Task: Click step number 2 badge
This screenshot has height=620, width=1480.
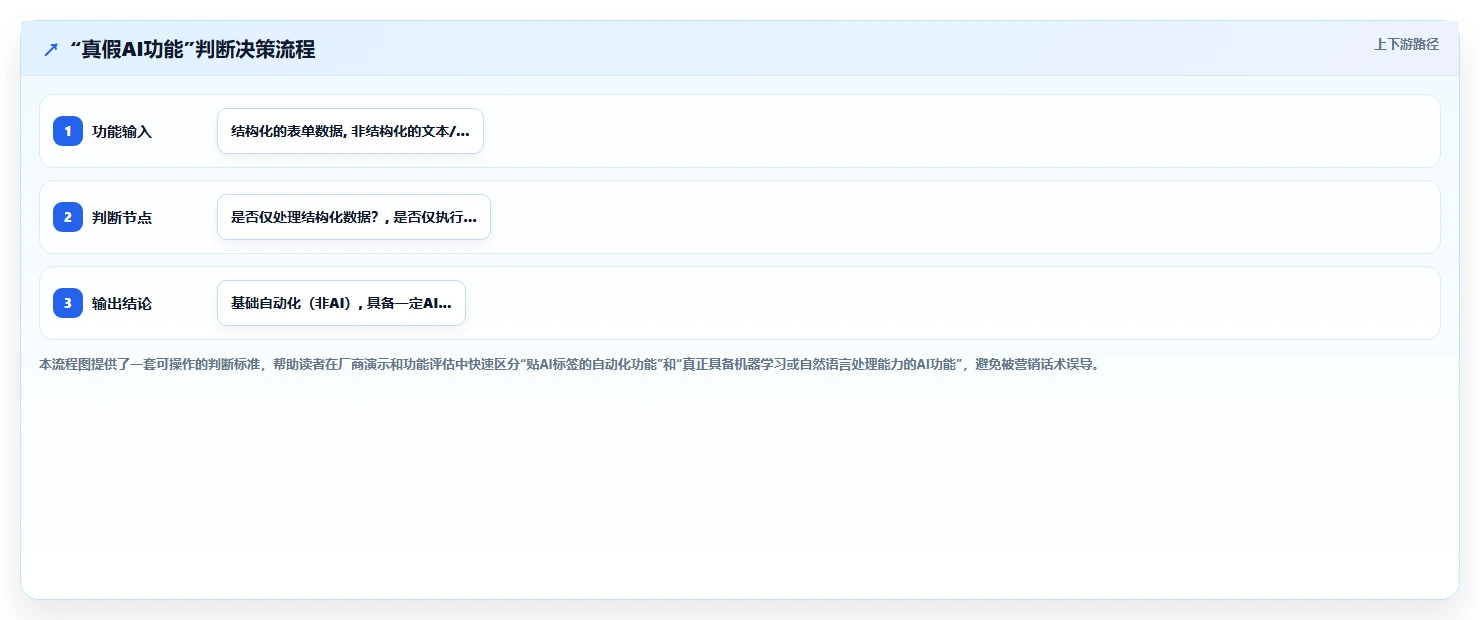Action: tap(68, 217)
